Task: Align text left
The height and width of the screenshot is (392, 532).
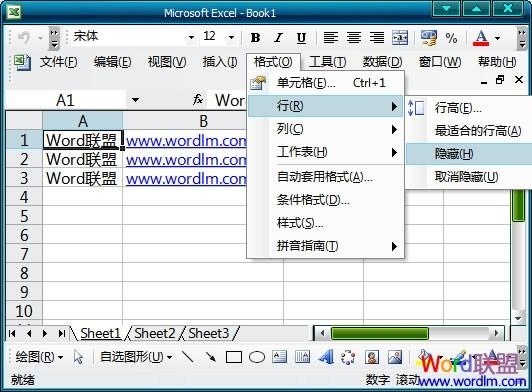Action: [x=331, y=37]
